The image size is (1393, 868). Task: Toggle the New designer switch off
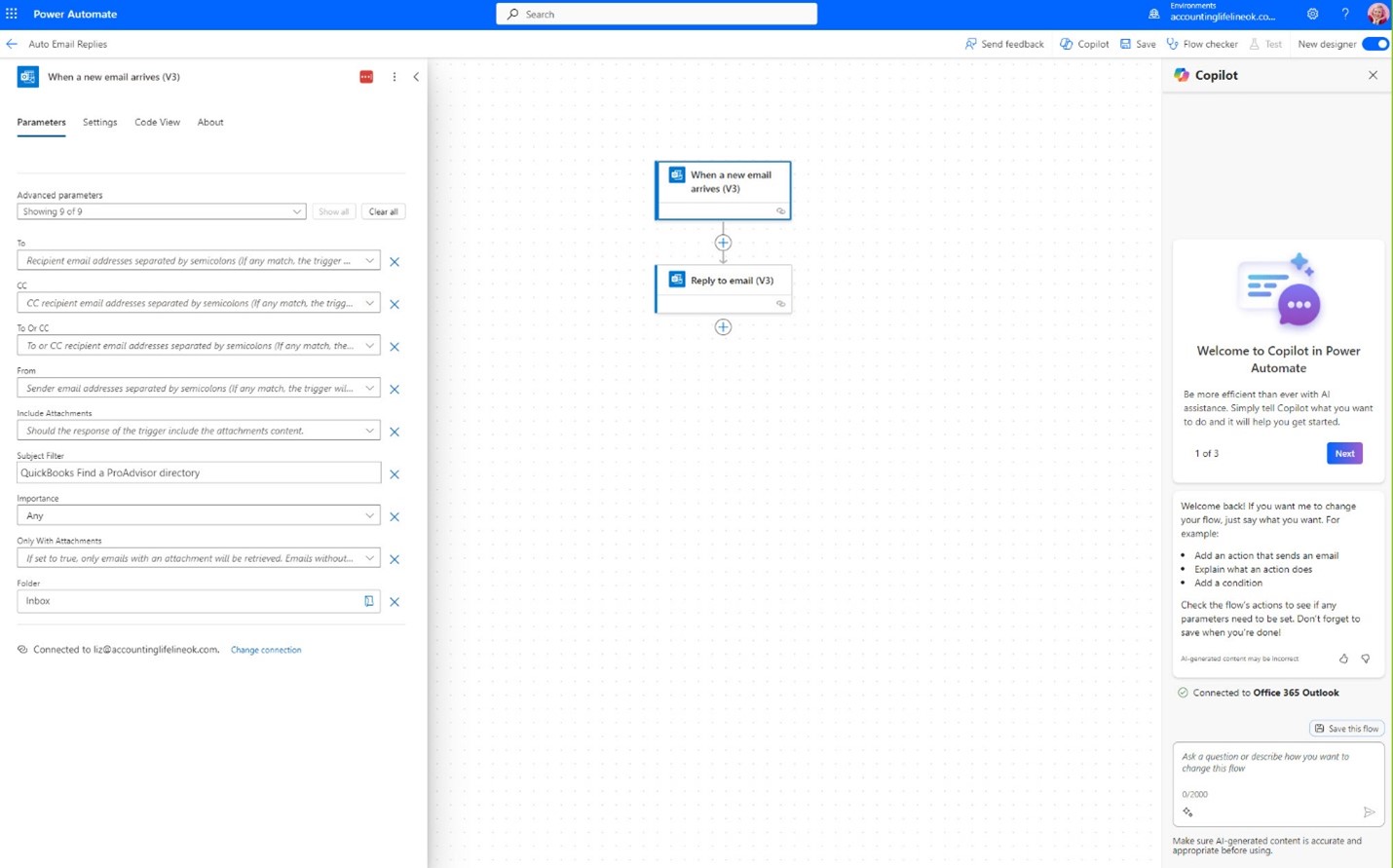[x=1374, y=44]
